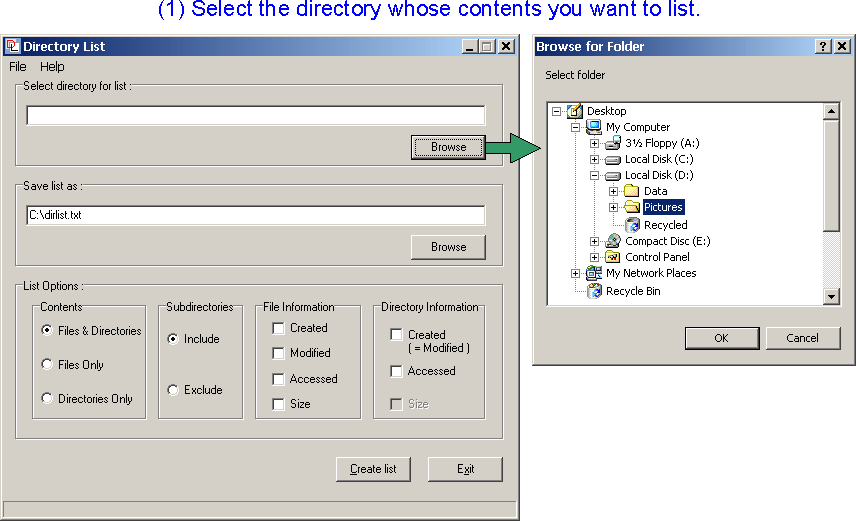Click the Pictures open folder icon

pos(632,207)
